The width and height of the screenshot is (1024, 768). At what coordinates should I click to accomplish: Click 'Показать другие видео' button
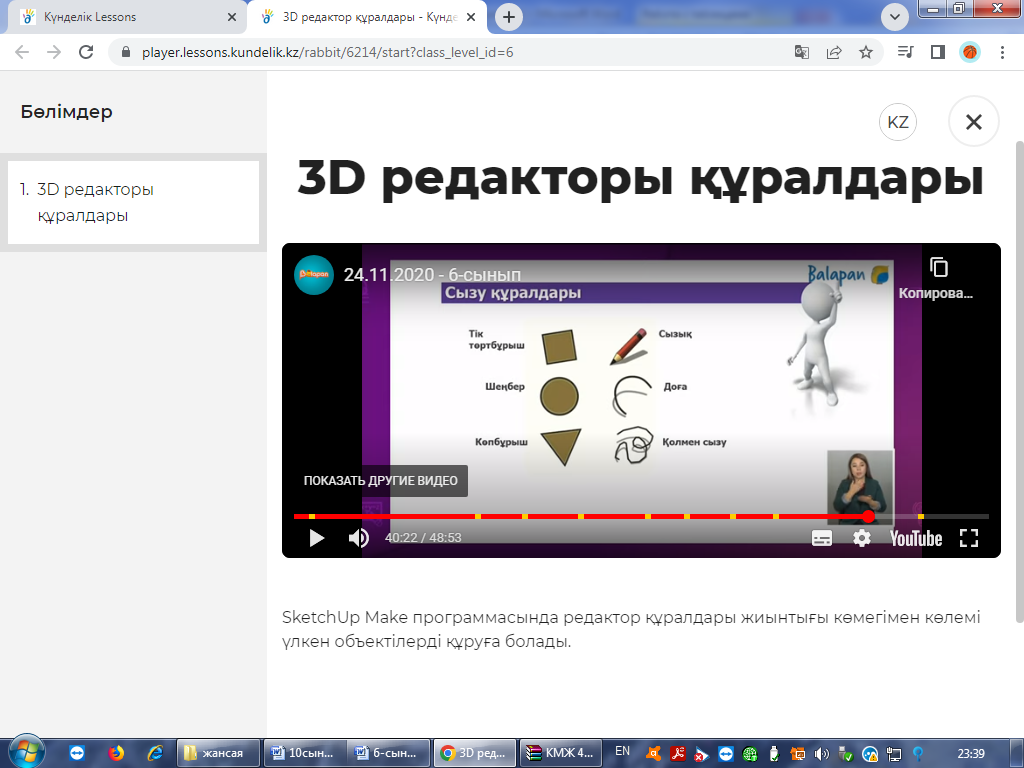pyautogui.click(x=381, y=481)
